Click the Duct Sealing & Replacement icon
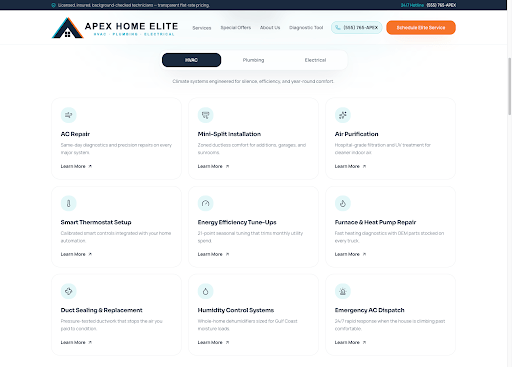Image resolution: width=512 pixels, height=367 pixels. point(69,291)
